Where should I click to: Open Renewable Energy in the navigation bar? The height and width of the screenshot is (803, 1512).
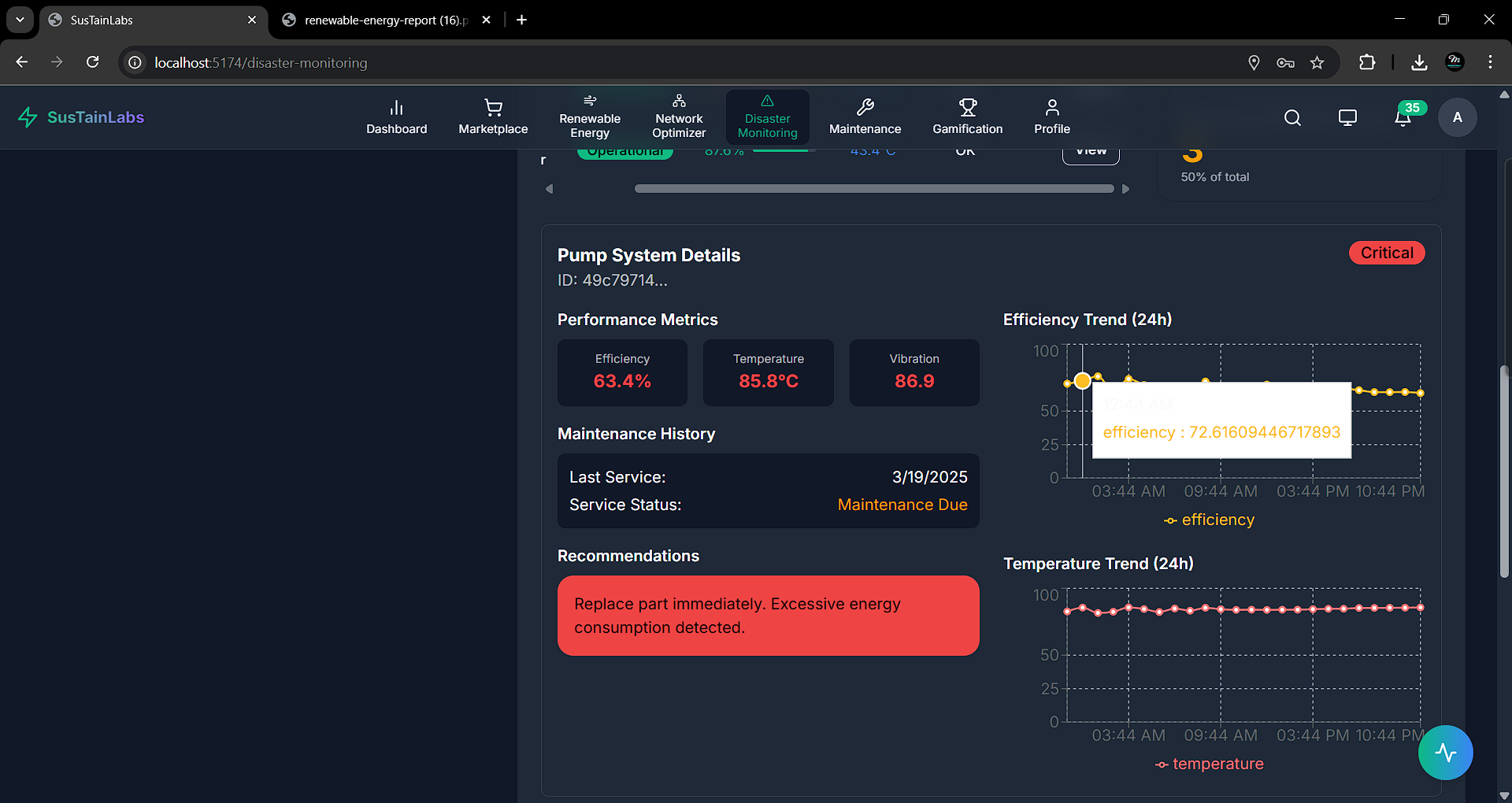[590, 117]
